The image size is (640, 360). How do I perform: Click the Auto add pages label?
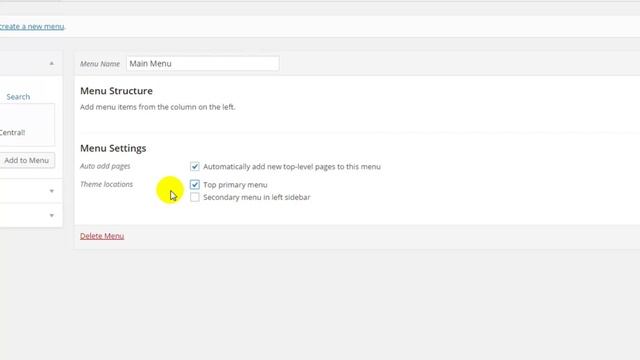tap(105, 166)
